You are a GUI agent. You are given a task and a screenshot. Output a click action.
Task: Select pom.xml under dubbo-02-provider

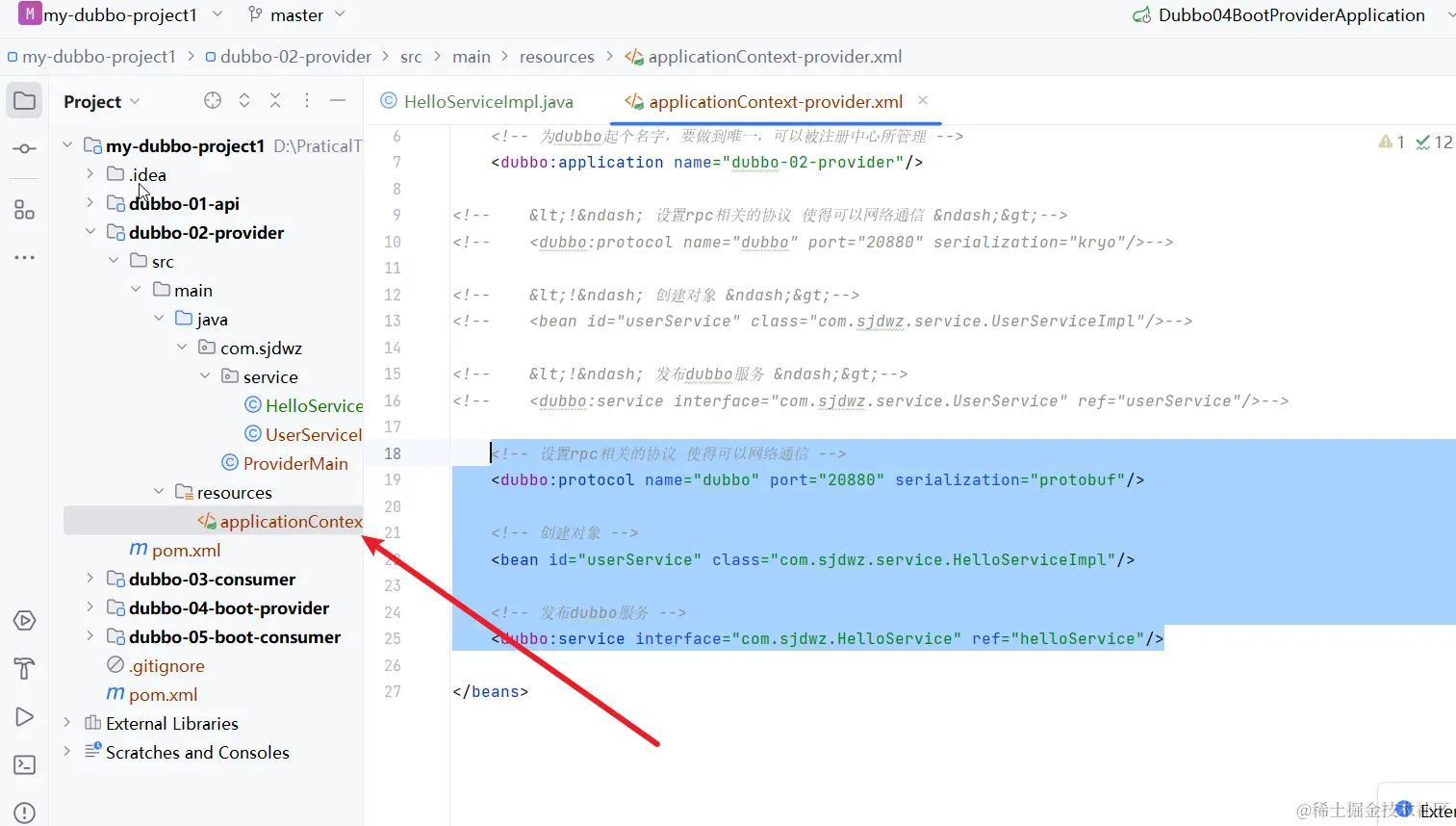pyautogui.click(x=175, y=550)
